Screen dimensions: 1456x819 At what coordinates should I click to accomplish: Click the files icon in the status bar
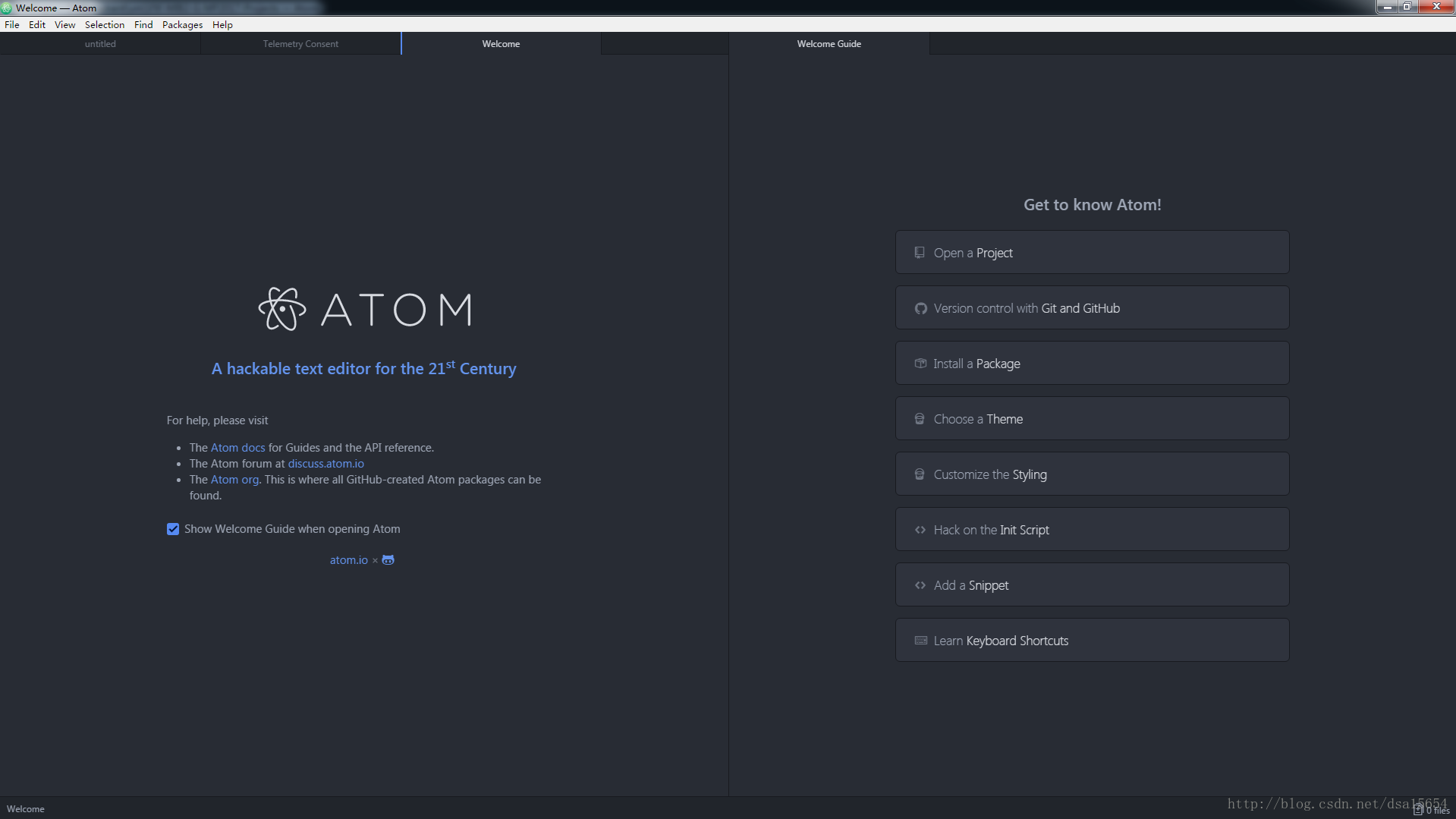point(1417,810)
